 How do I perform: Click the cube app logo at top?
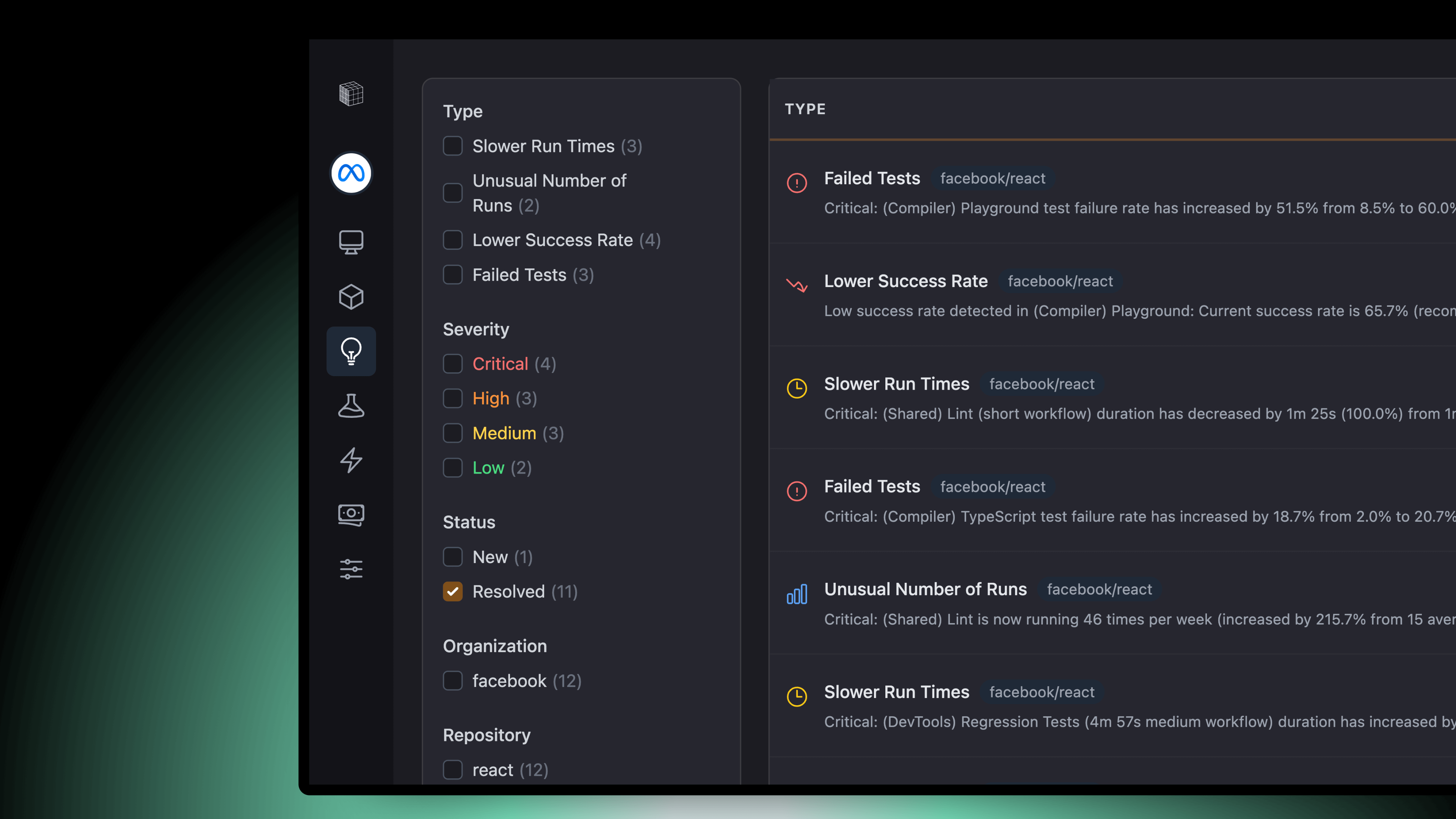pyautogui.click(x=351, y=93)
